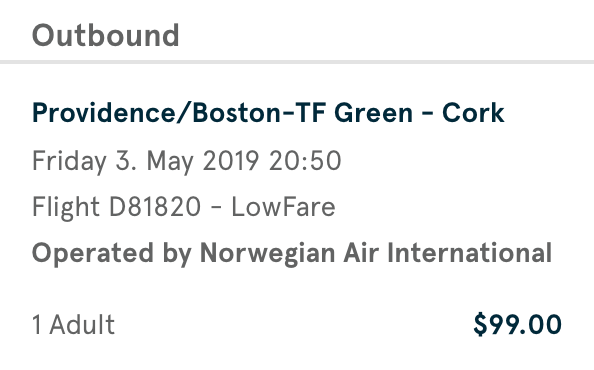Click the $99.00 price amount
Viewport: 594px width, 370px height.
pyautogui.click(x=517, y=324)
